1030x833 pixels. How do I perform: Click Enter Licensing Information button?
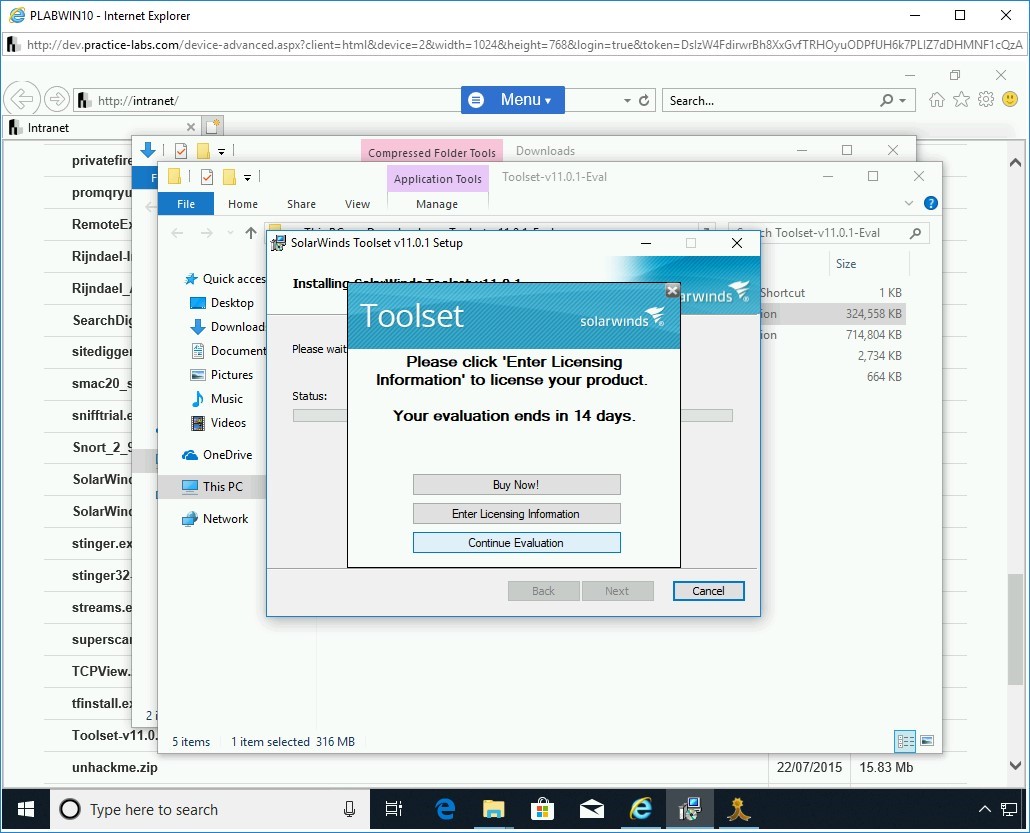(x=516, y=514)
